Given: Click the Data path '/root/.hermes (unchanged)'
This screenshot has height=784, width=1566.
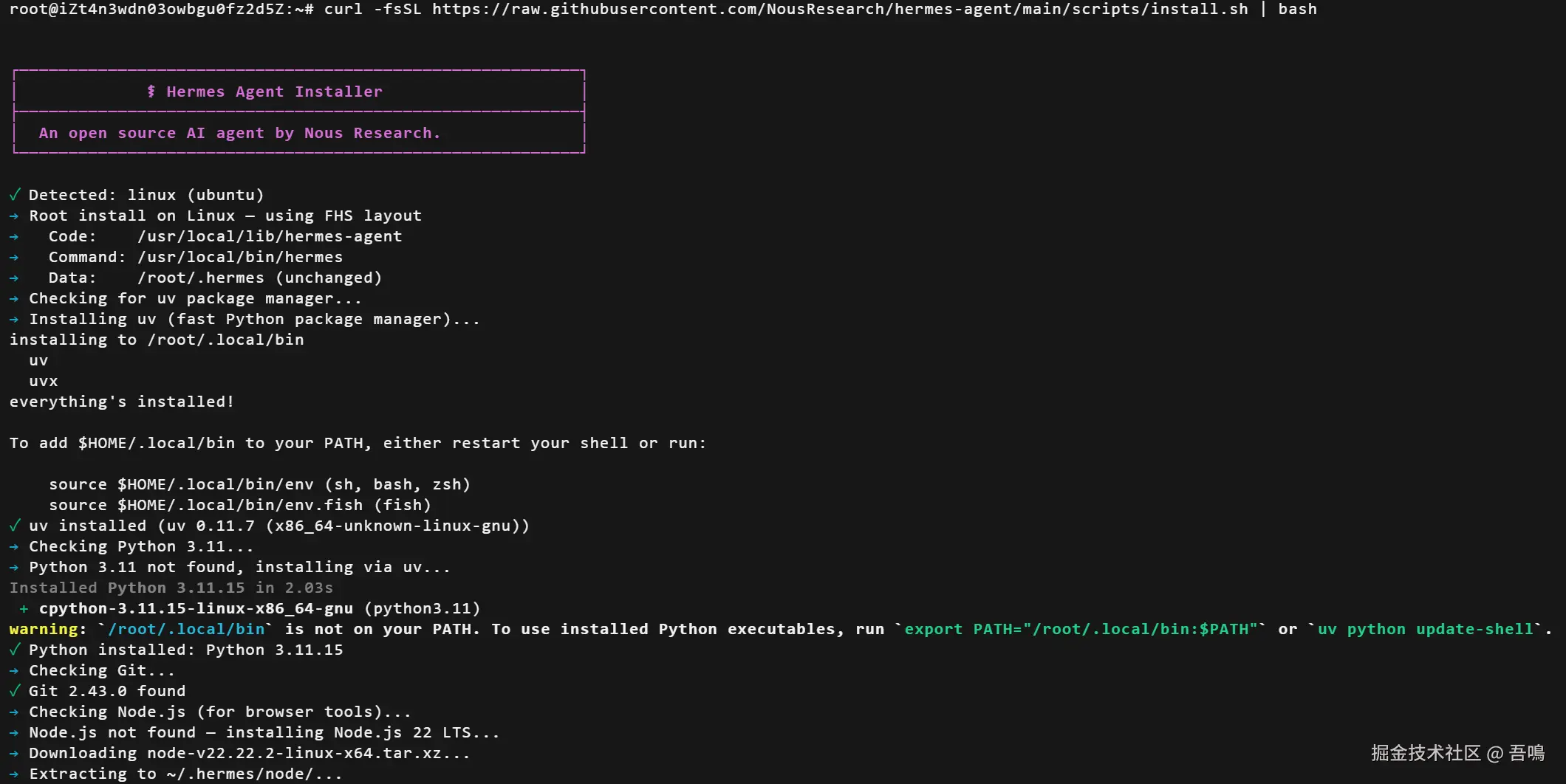Looking at the screenshot, I should tap(259, 278).
